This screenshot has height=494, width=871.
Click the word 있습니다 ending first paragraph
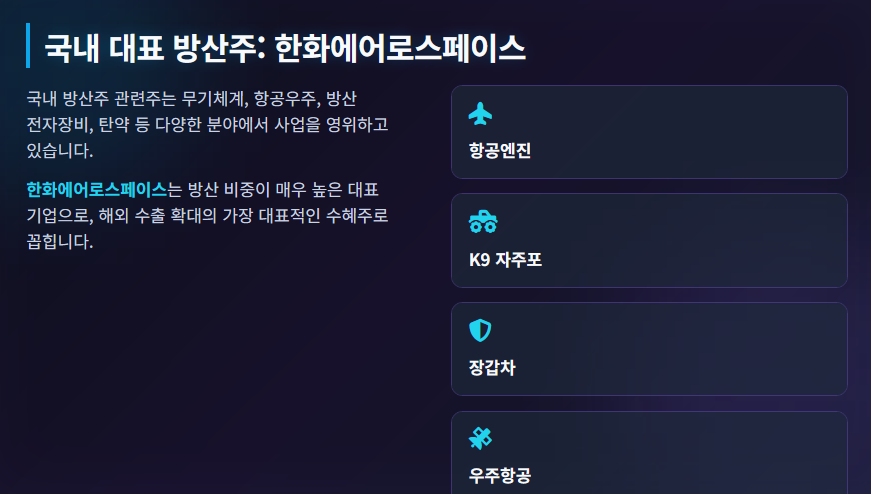[x=58, y=151]
